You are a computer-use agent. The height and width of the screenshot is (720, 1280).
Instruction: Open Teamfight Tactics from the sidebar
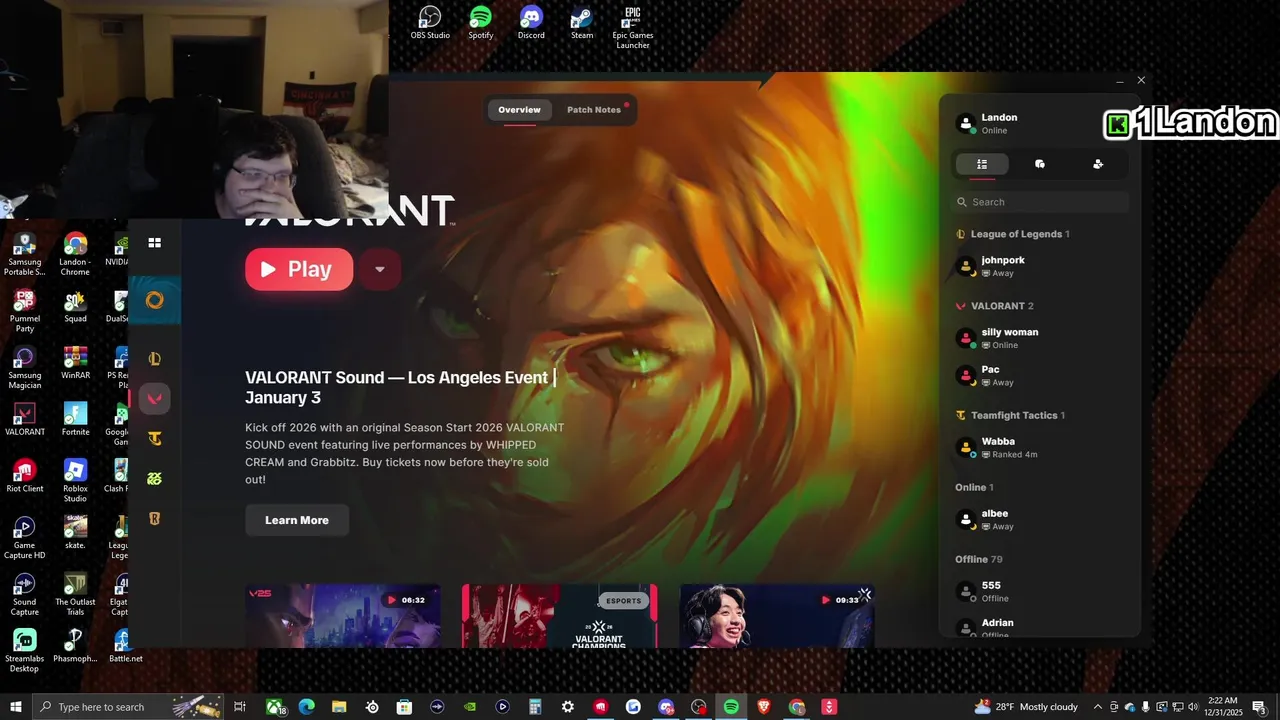click(x=155, y=438)
